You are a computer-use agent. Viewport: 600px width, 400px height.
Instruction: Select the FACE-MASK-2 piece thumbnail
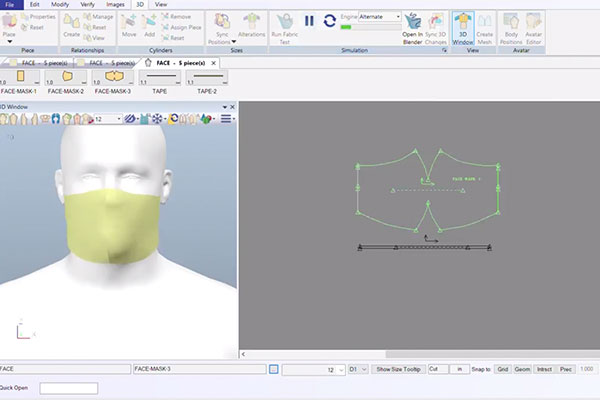click(68, 76)
